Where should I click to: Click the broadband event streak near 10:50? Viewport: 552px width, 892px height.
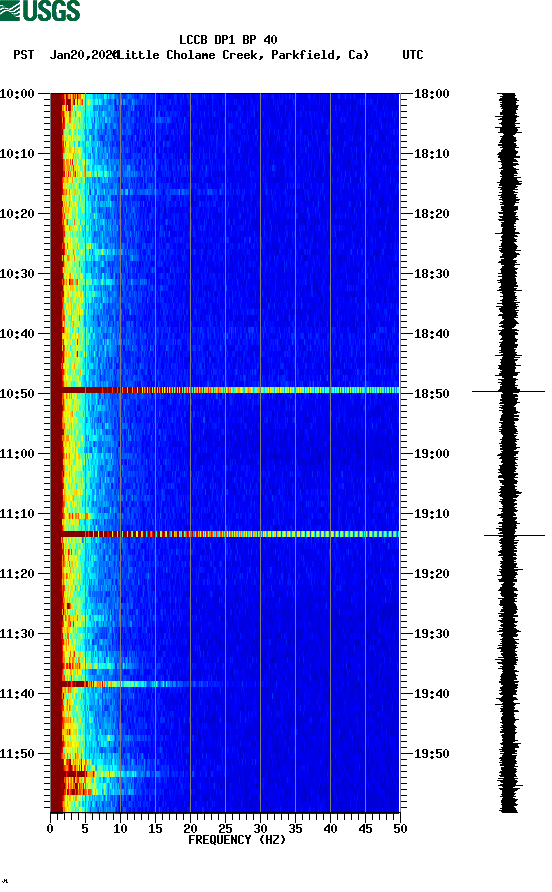pyautogui.click(x=230, y=390)
